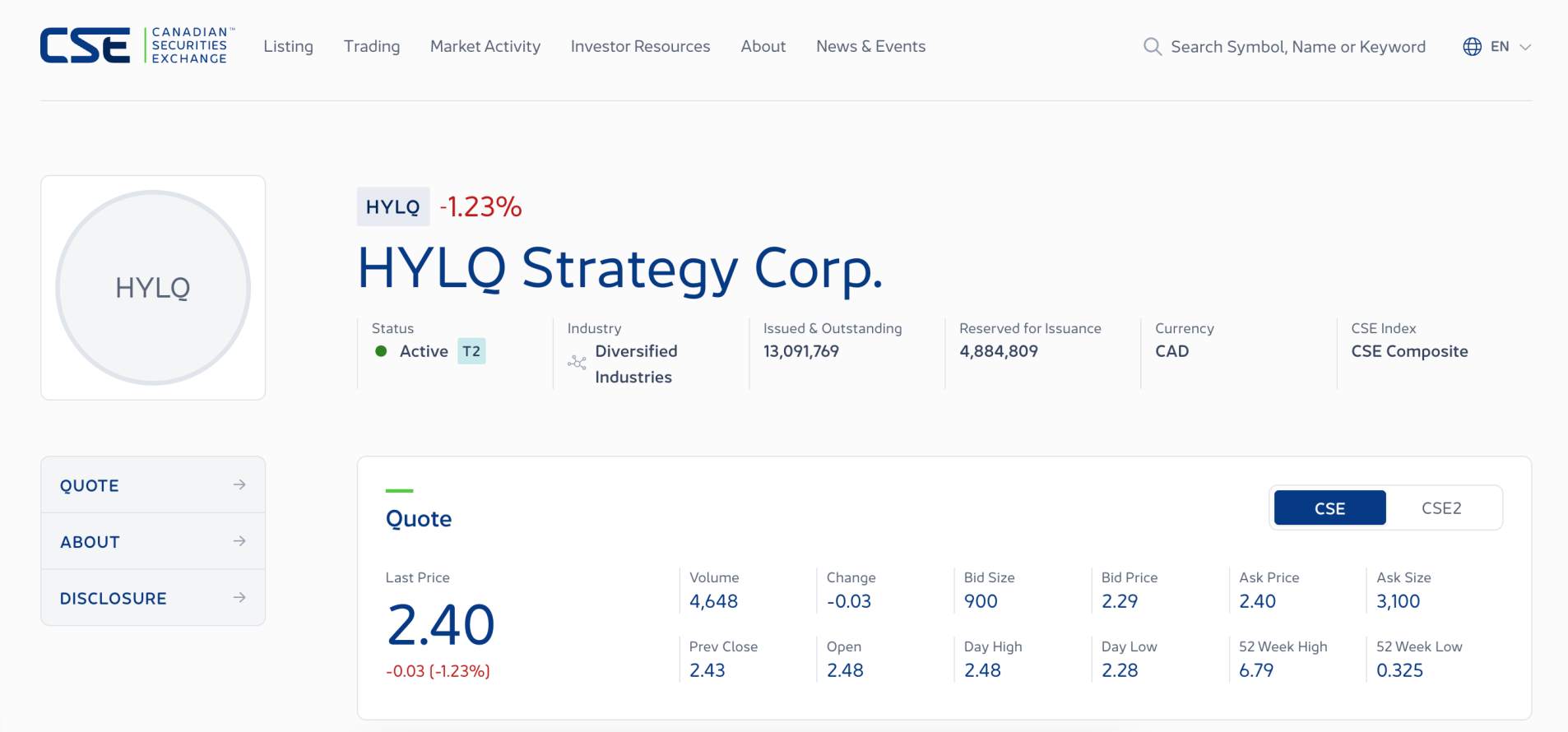Click the arrow icon beside QUOTE

tap(239, 484)
